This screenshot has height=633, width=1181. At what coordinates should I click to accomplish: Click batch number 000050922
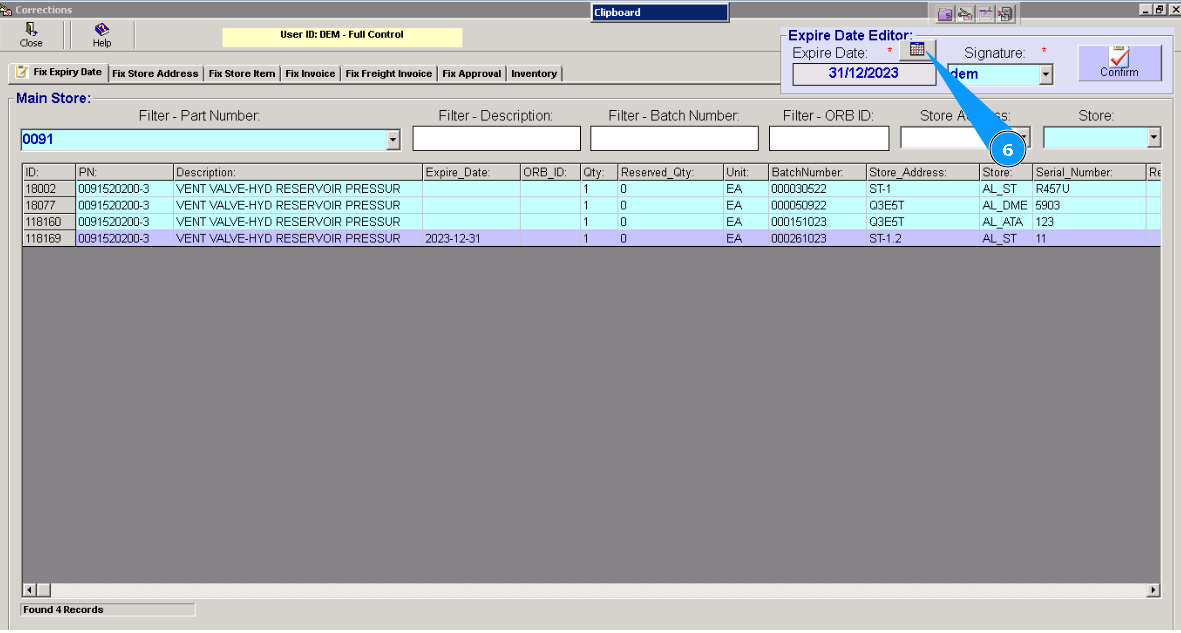(x=817, y=206)
